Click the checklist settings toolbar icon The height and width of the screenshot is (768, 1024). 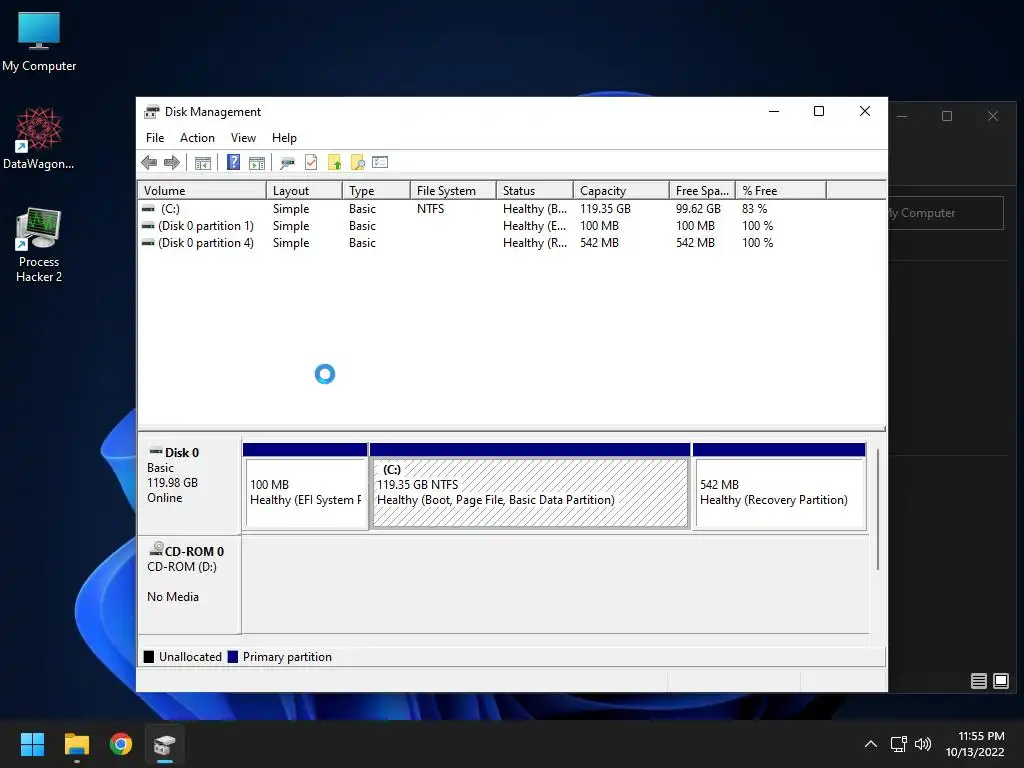(x=380, y=162)
